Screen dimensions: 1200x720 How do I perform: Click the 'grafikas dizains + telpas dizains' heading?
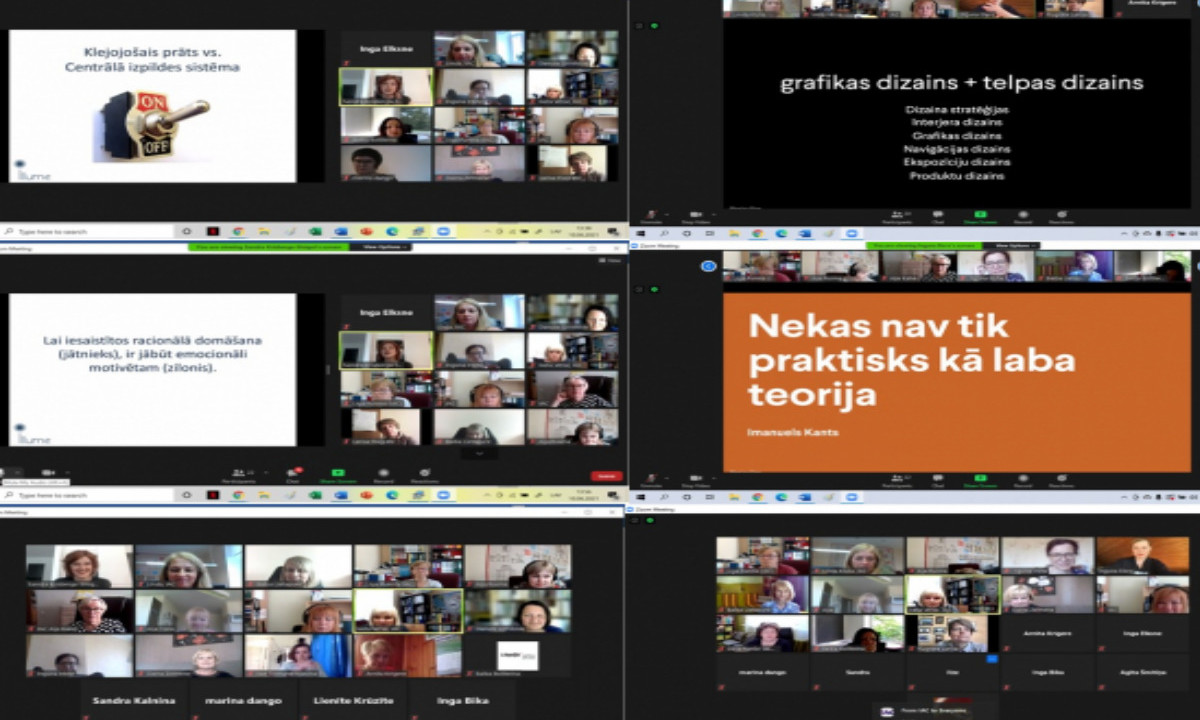click(961, 83)
